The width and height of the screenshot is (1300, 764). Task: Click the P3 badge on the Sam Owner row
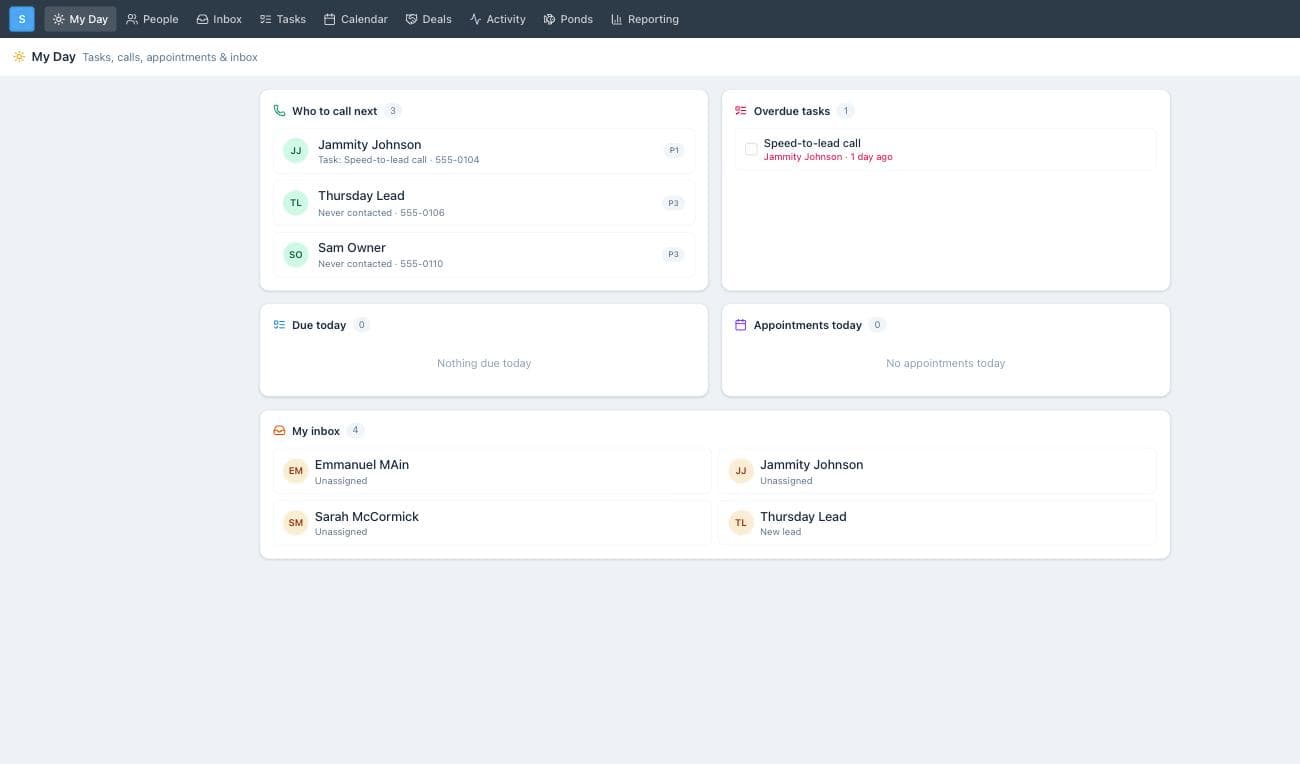click(674, 254)
